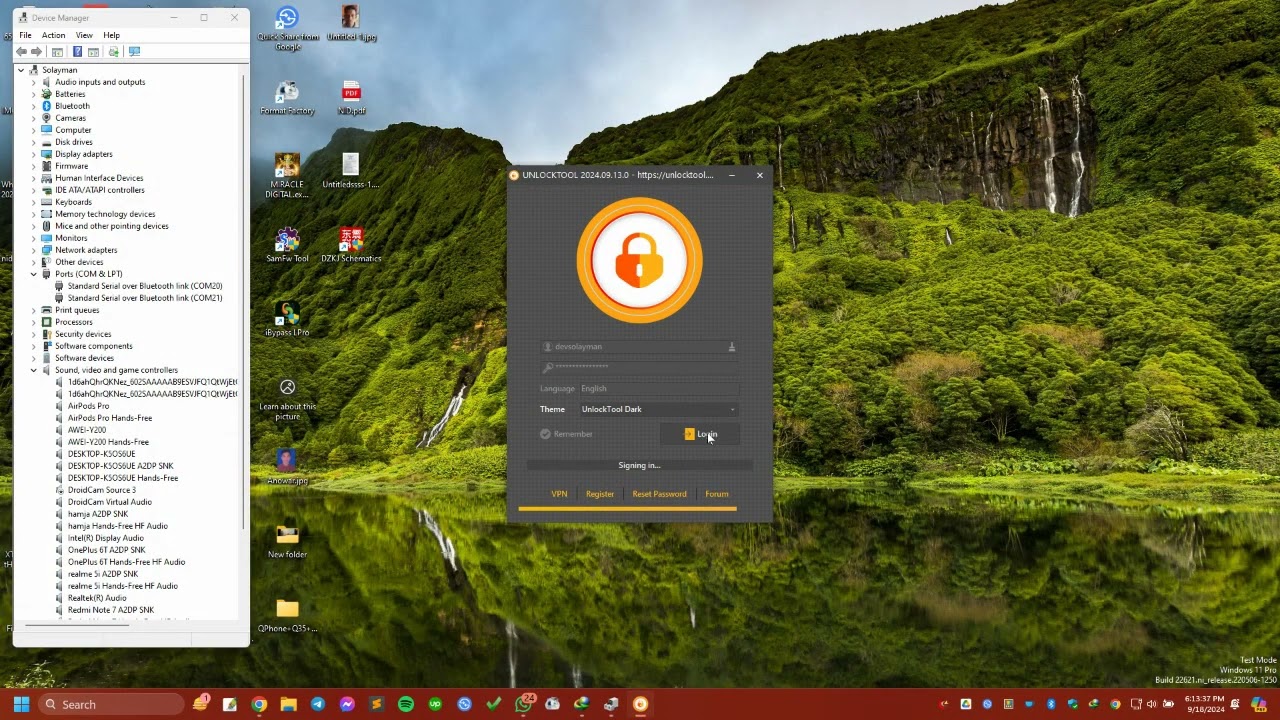Select the MIRACLE DIGITAL desktop icon
Image resolution: width=1280 pixels, height=720 pixels.
pyautogui.click(x=287, y=176)
